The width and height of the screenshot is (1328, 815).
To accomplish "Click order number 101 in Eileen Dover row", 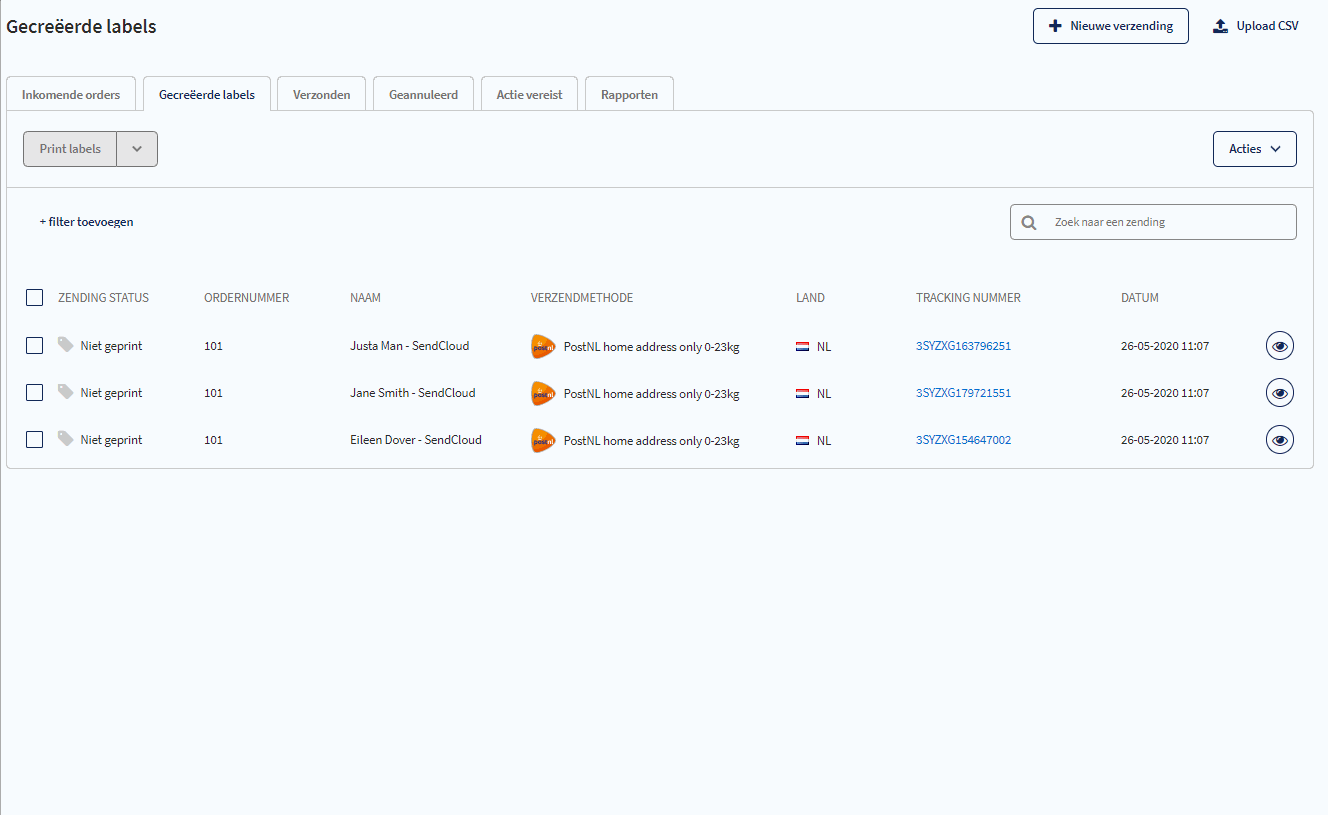I will point(213,440).
